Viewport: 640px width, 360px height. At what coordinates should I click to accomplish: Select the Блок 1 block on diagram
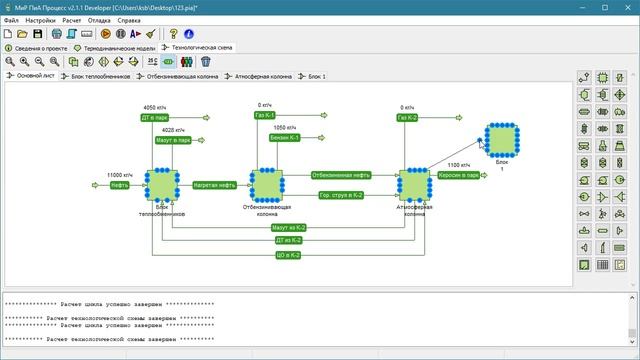[502, 140]
